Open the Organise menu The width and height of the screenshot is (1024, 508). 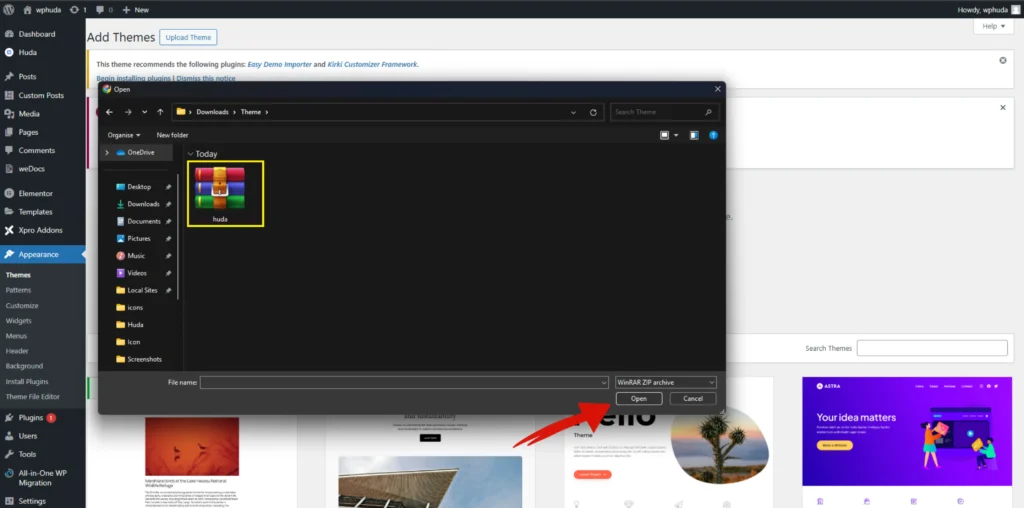(x=124, y=135)
